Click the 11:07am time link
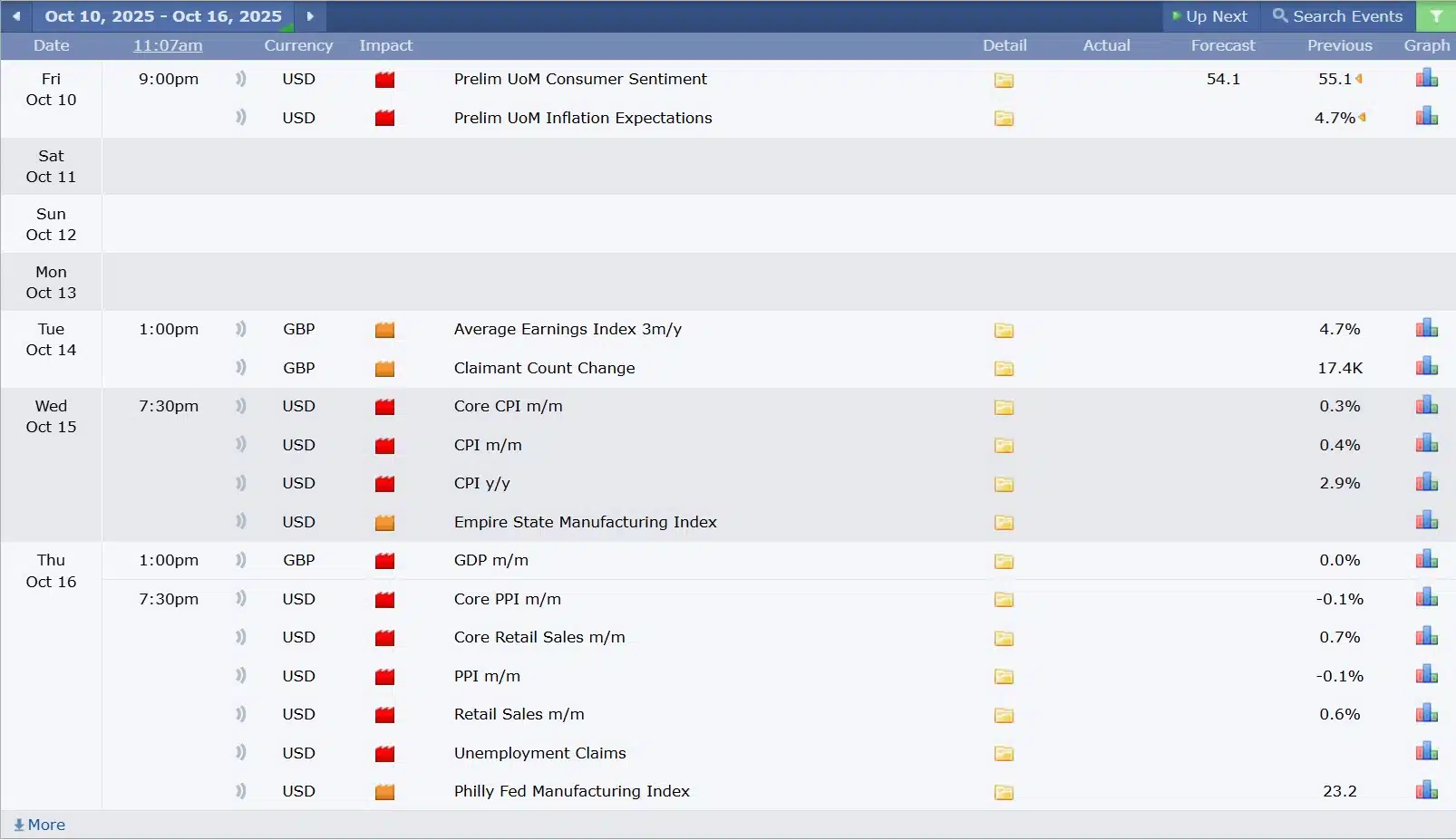This screenshot has width=1456, height=840. tap(168, 45)
